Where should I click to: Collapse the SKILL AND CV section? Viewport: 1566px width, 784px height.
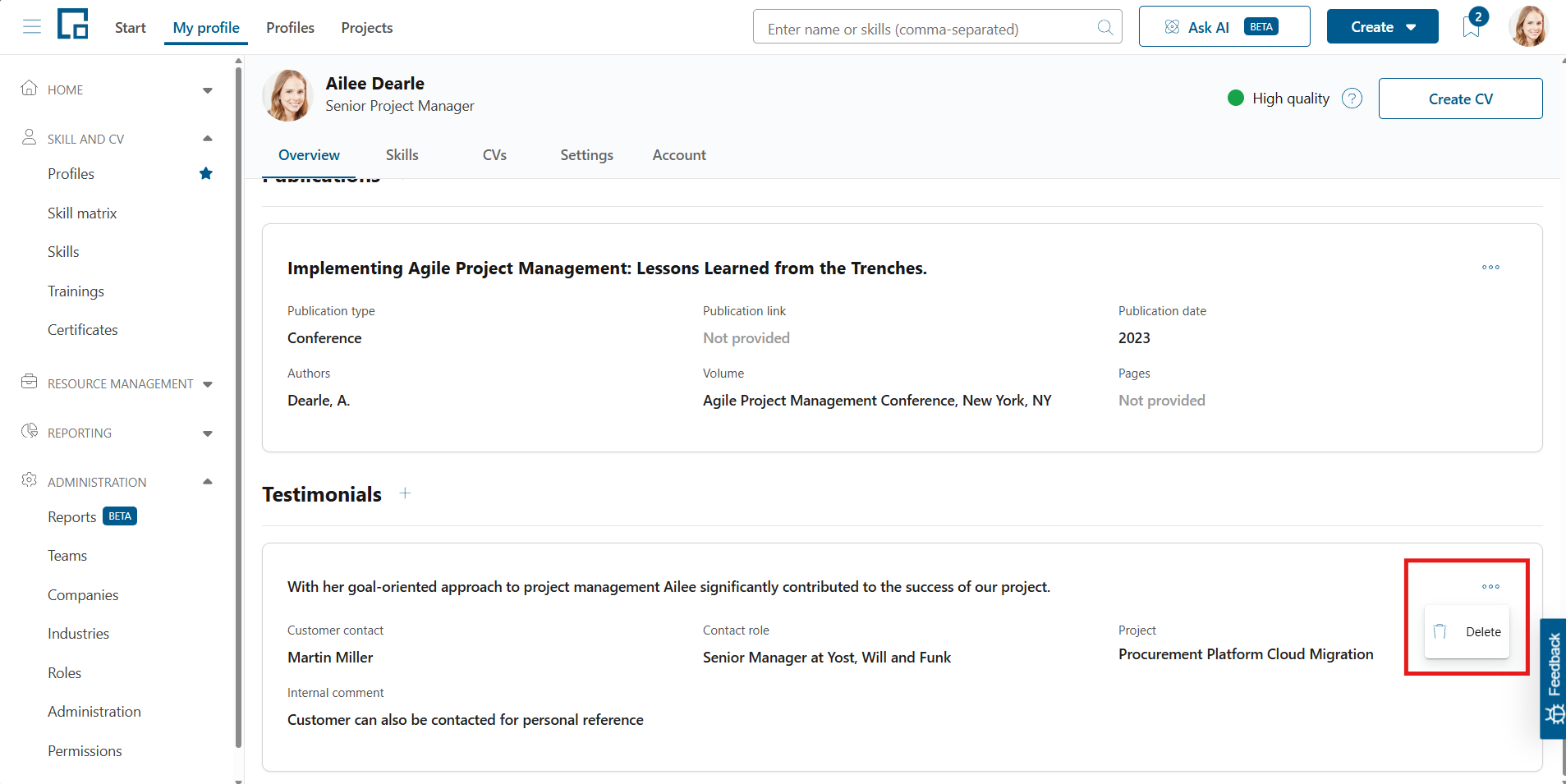click(208, 139)
